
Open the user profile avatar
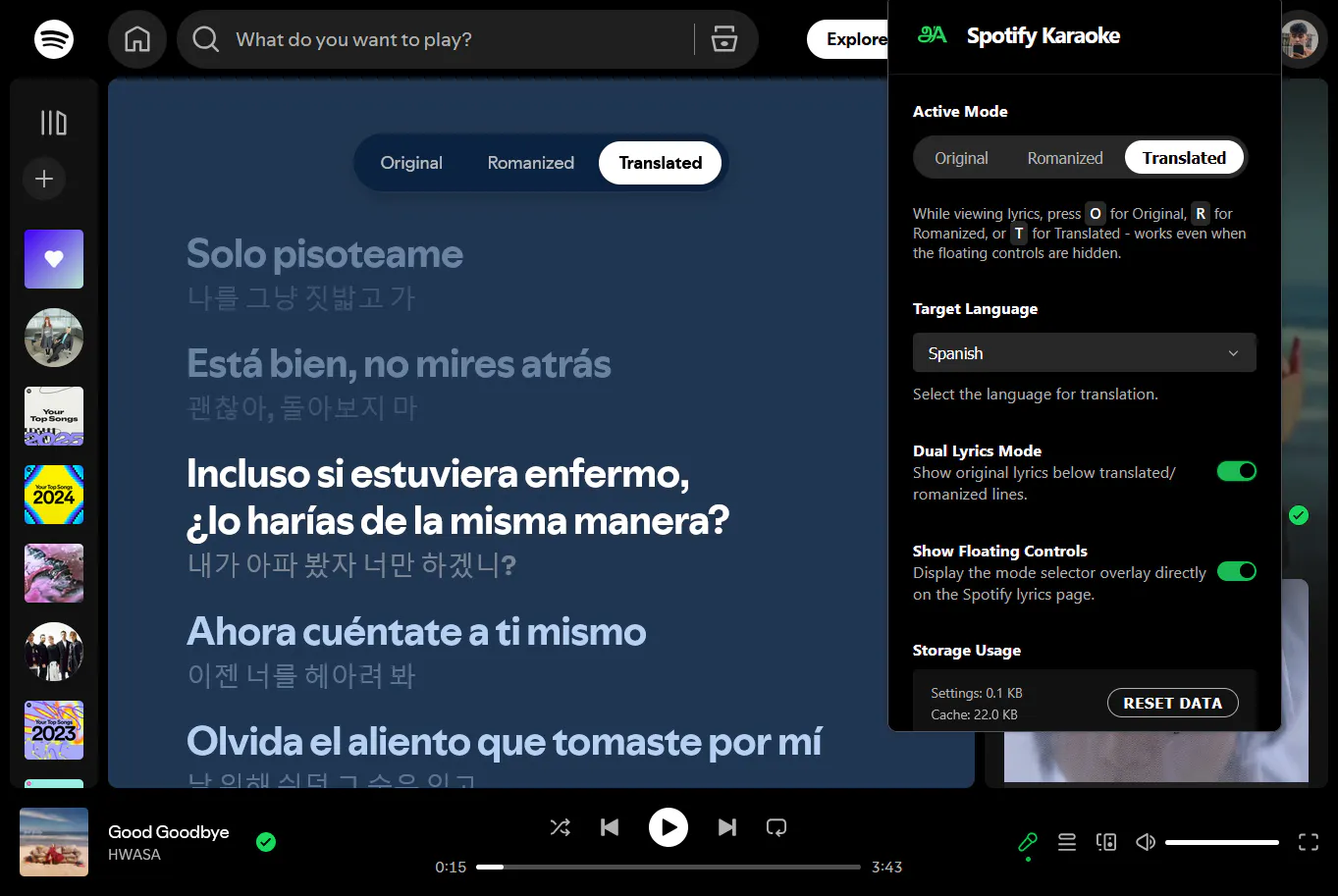1300,40
